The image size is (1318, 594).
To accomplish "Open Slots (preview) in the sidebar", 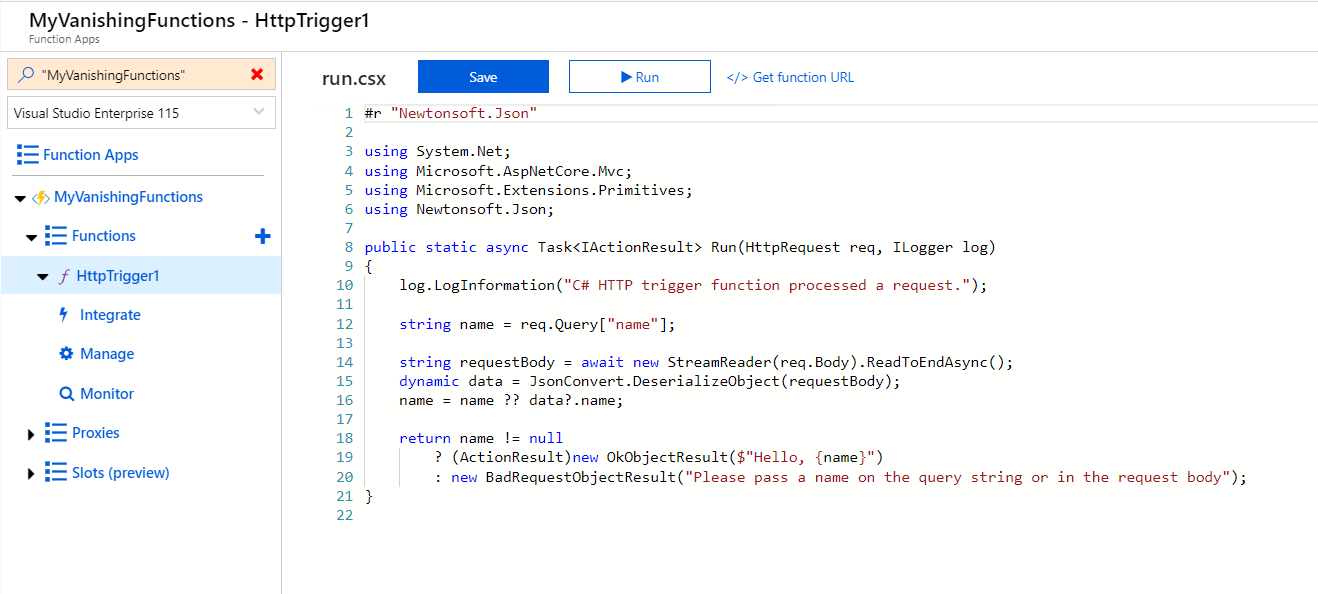I will (x=121, y=473).
